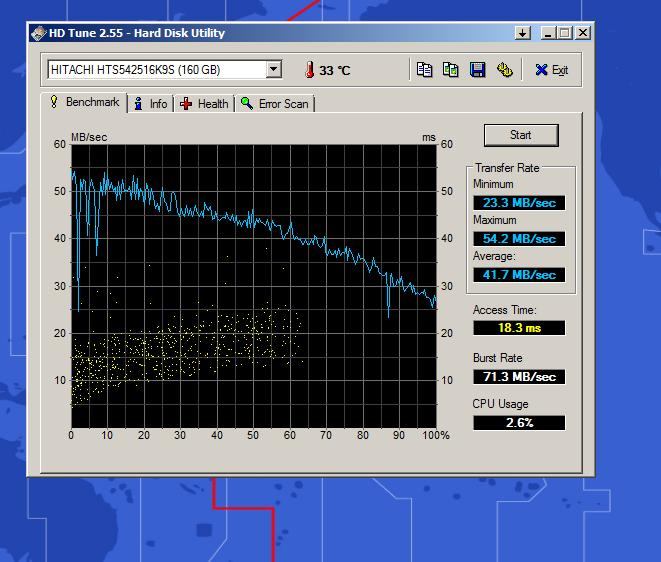Save screenshot floppy disk icon
This screenshot has height=562, width=661.
point(477,70)
